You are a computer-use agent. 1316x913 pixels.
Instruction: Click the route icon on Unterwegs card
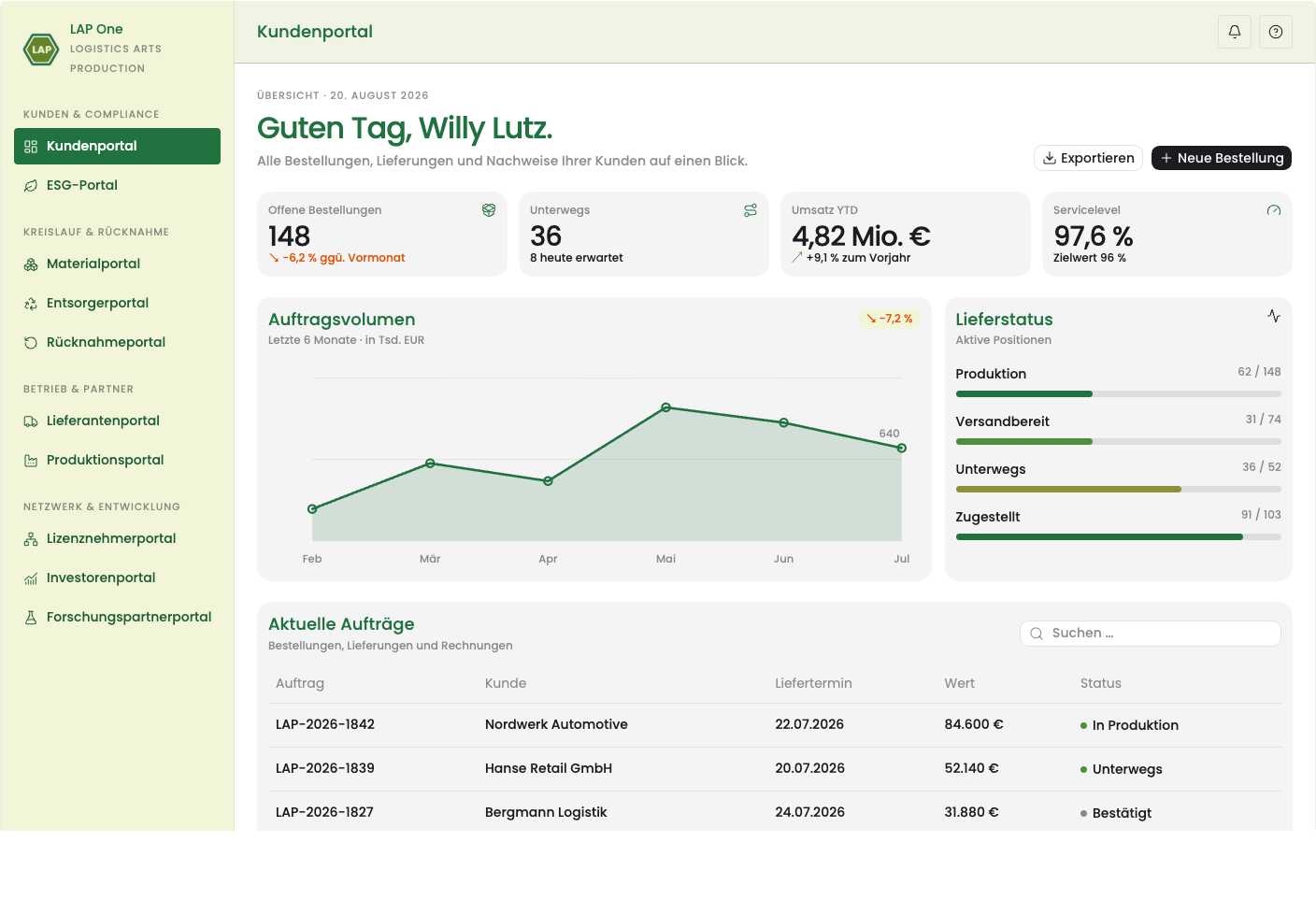[x=751, y=210]
